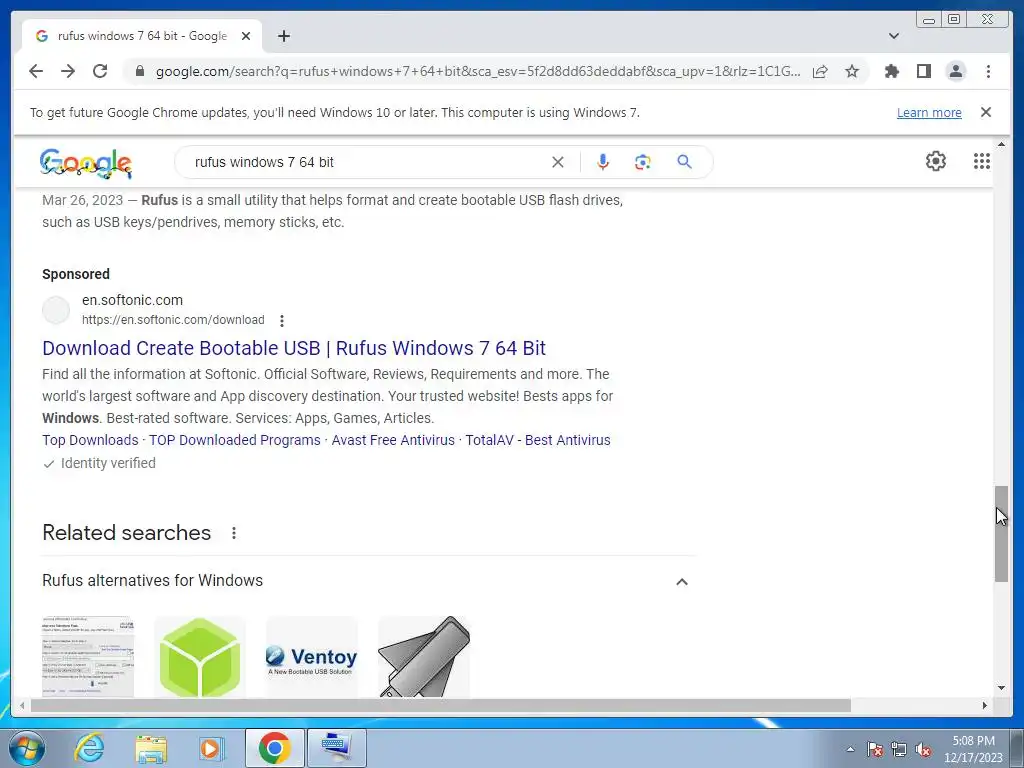
Task: Click the vertical page scrollbar thumb
Action: (x=1001, y=534)
